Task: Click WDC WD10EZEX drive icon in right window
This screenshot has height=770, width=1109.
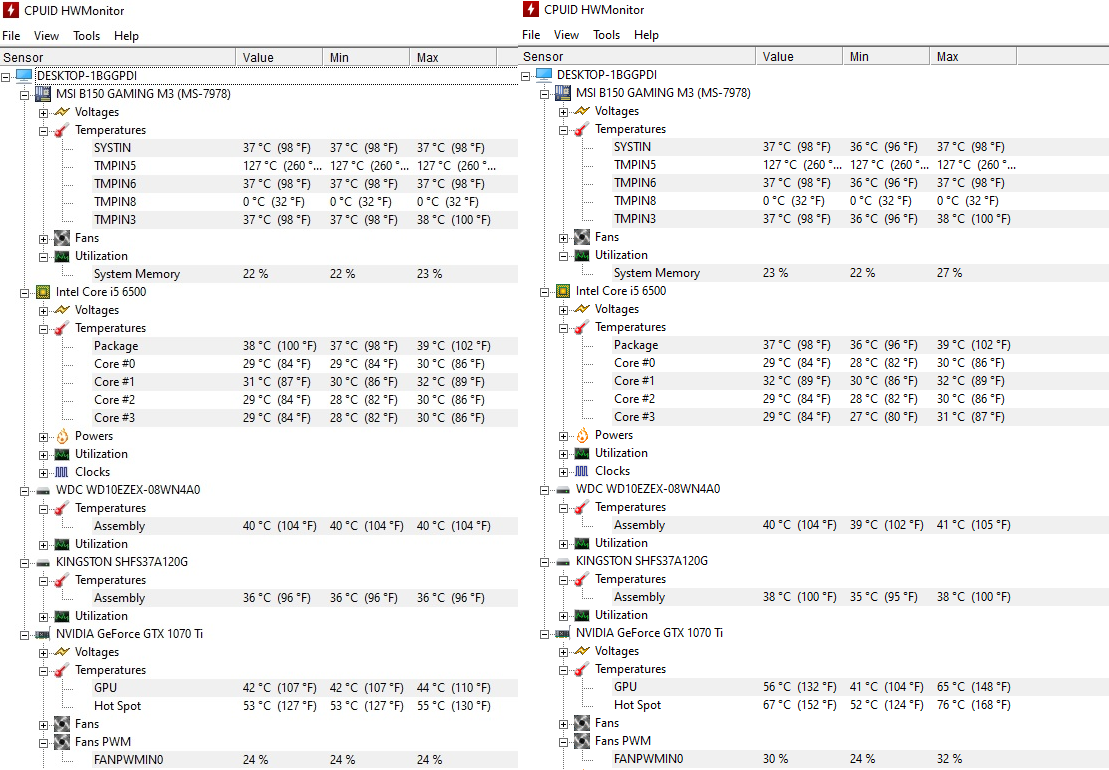Action: [563, 489]
